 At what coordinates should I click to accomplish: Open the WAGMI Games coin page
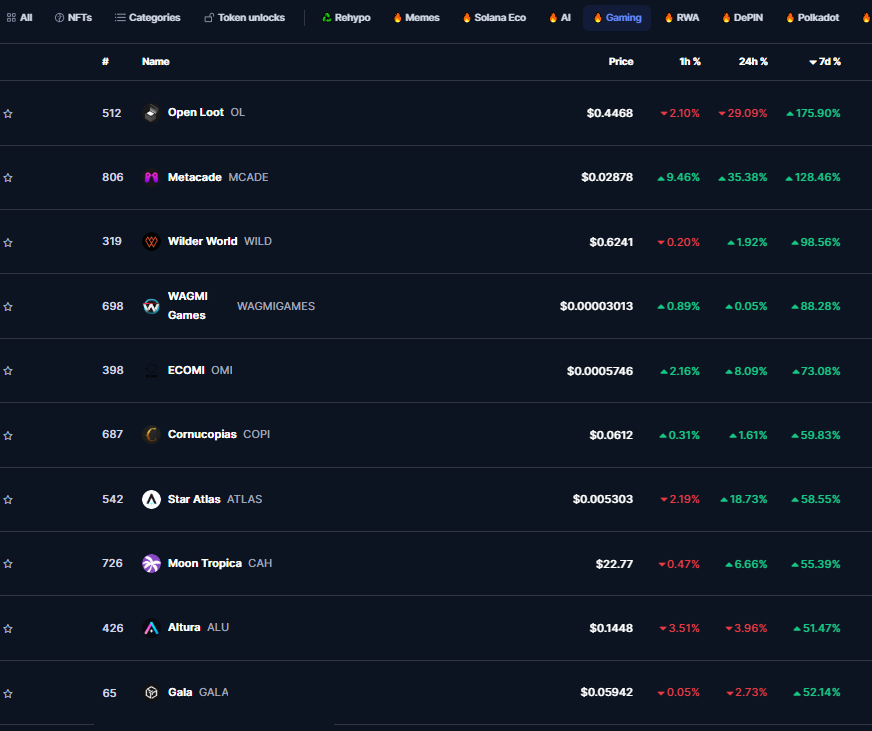188,305
